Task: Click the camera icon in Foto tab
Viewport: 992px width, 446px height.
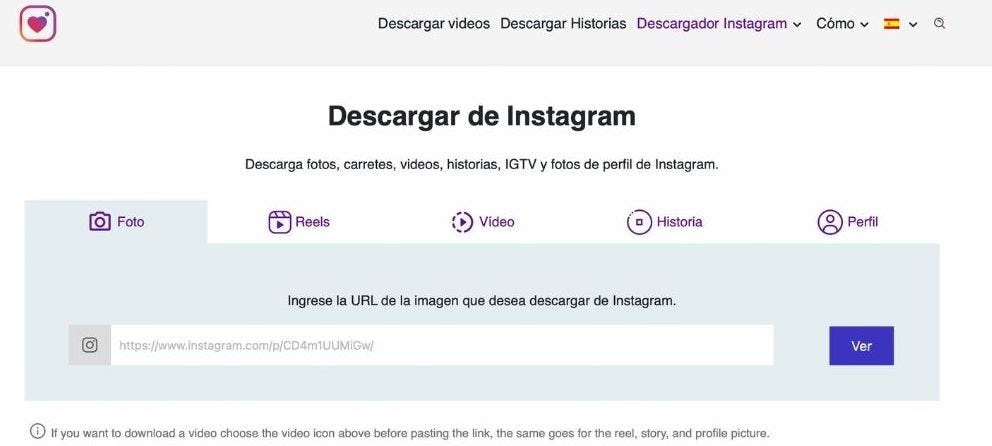Action: coord(100,221)
